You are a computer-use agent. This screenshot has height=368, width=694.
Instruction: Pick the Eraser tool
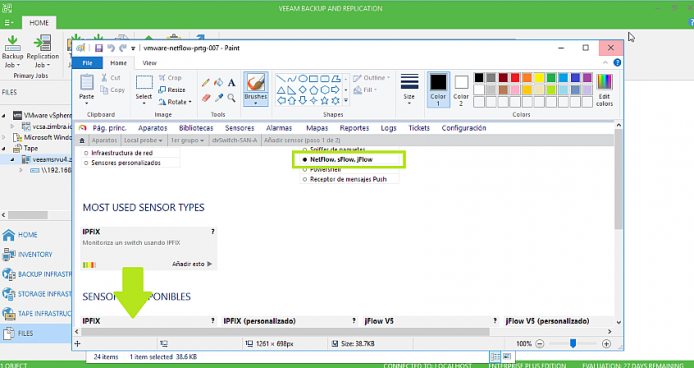(206, 97)
